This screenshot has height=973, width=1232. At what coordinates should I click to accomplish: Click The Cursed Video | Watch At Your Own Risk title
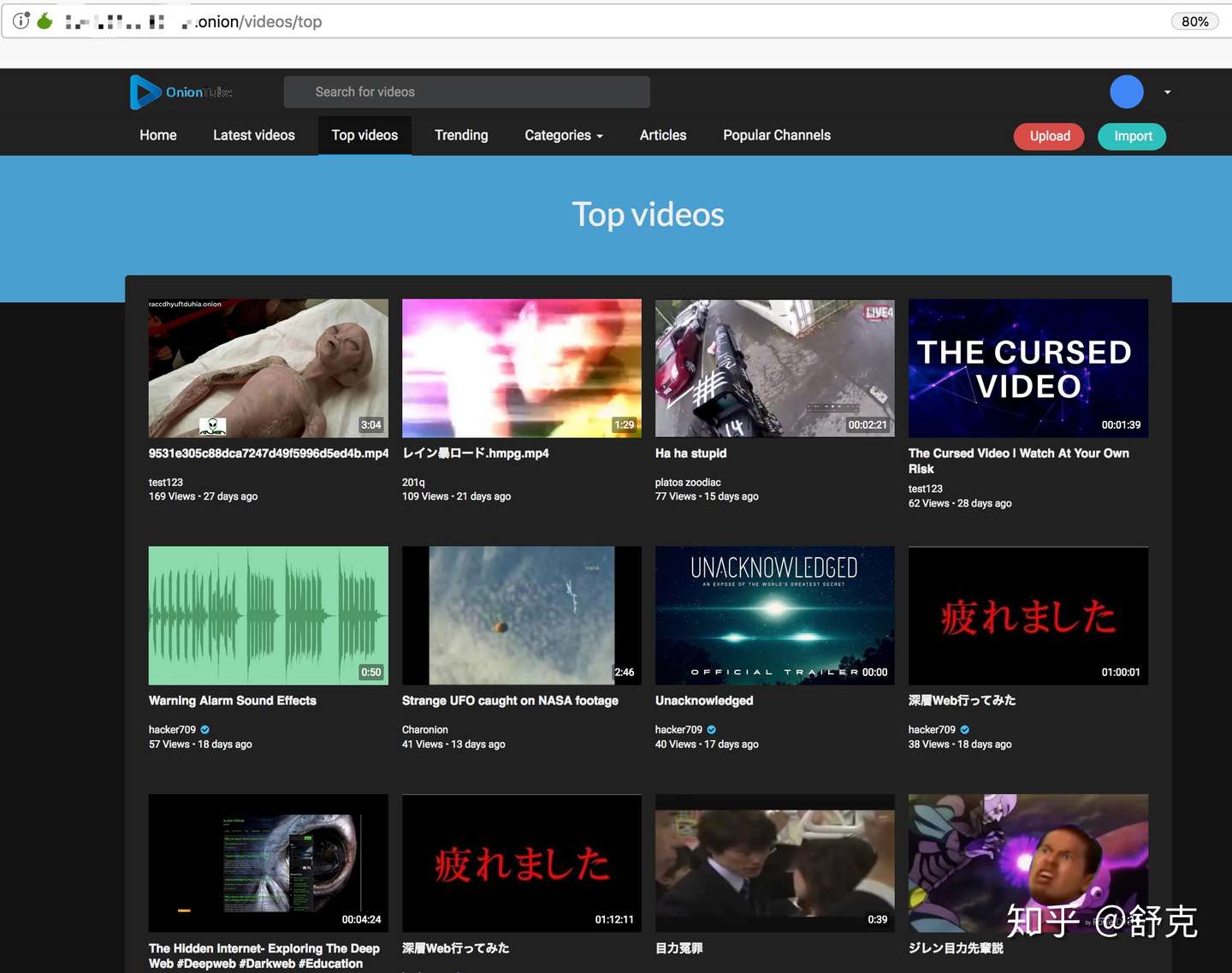[1019, 461]
